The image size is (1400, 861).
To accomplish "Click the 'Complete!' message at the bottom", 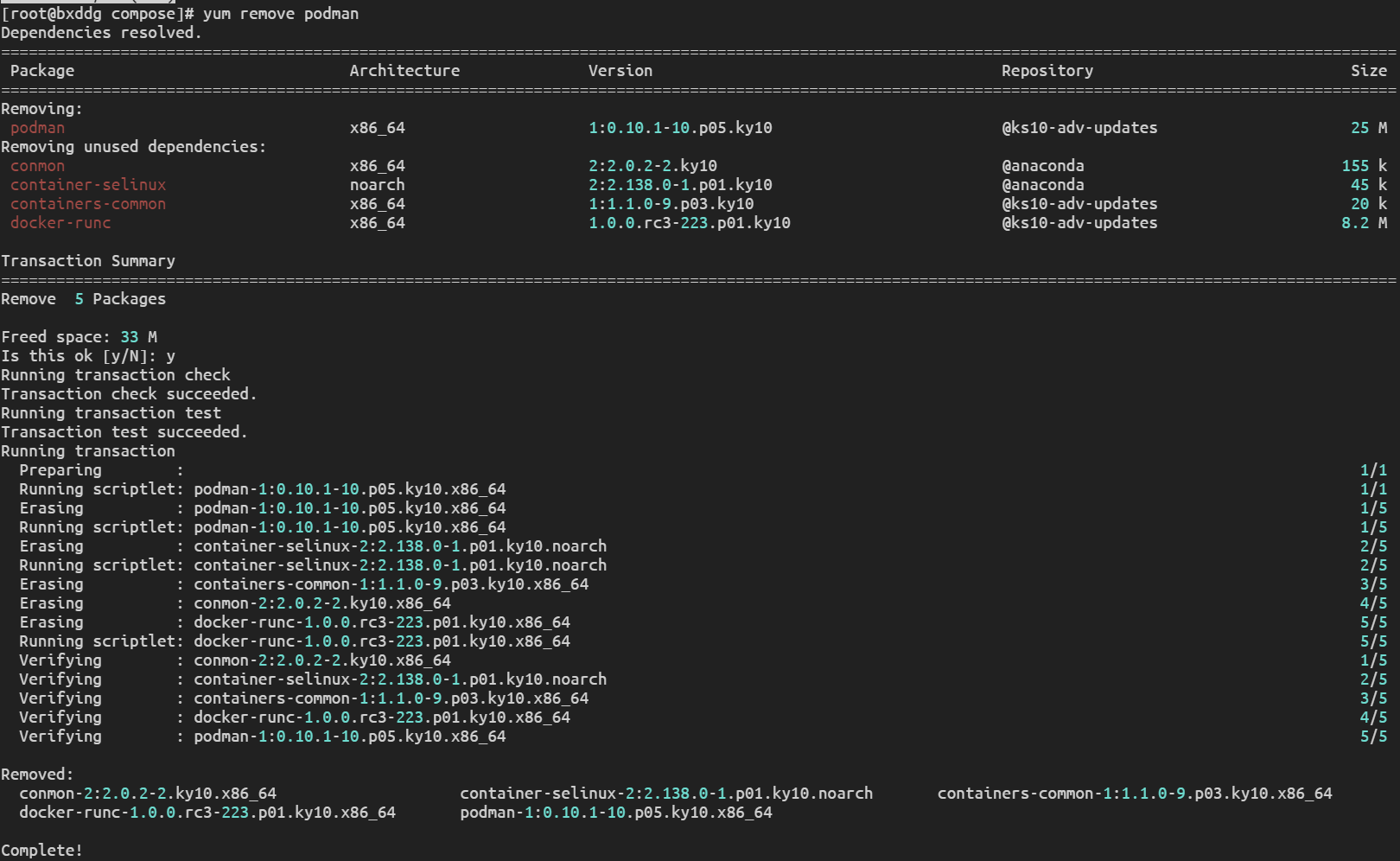I will (41, 851).
